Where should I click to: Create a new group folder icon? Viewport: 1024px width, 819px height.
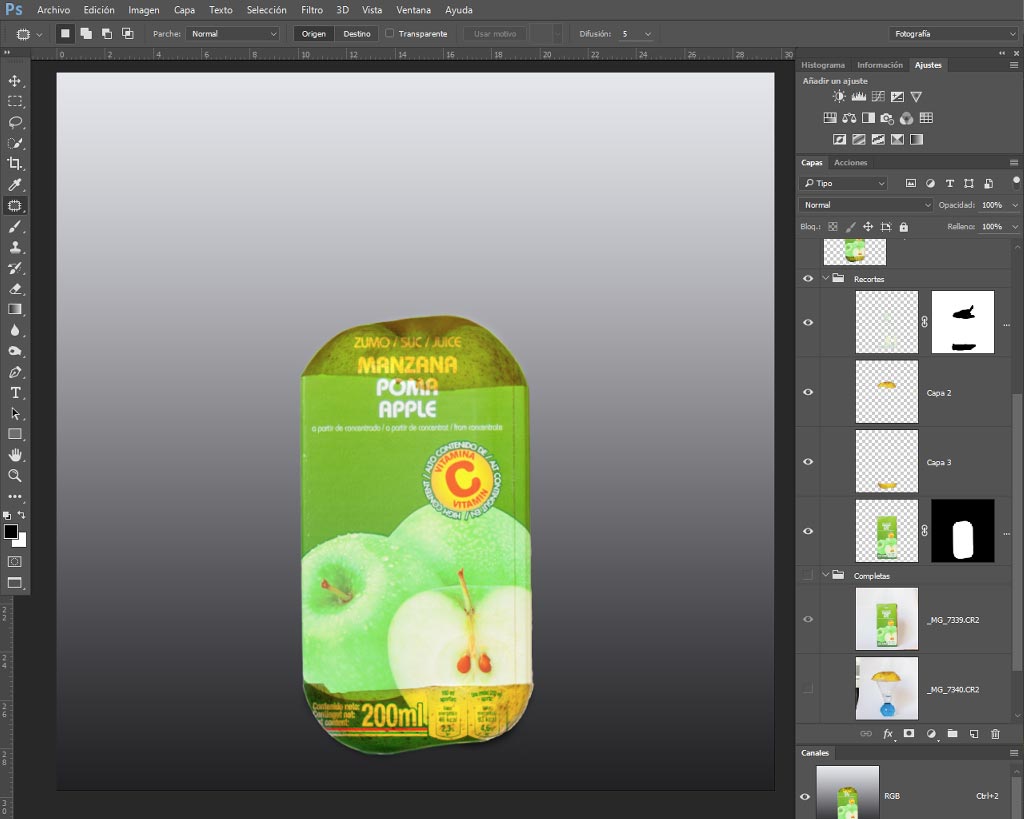(952, 733)
